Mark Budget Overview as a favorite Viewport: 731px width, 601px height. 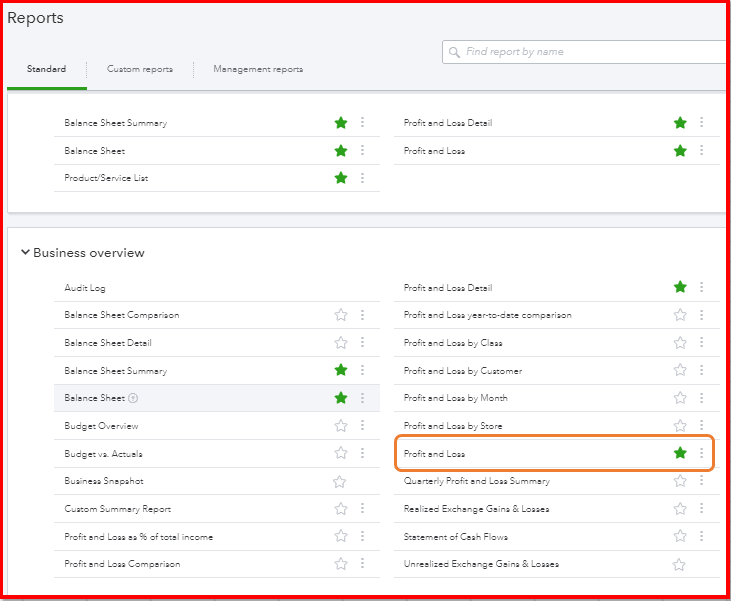click(x=341, y=426)
